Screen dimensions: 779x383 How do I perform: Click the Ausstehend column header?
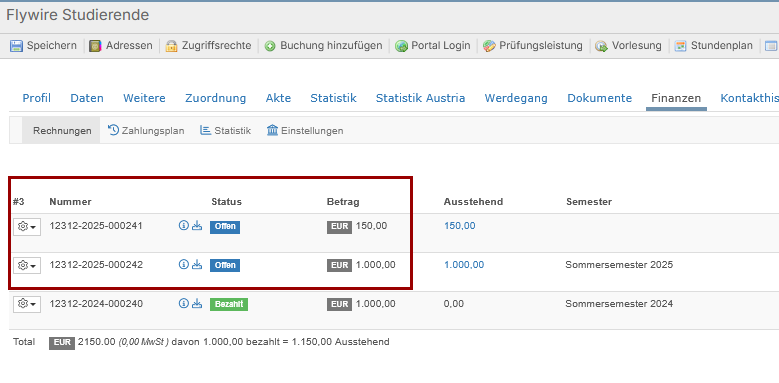[473, 202]
